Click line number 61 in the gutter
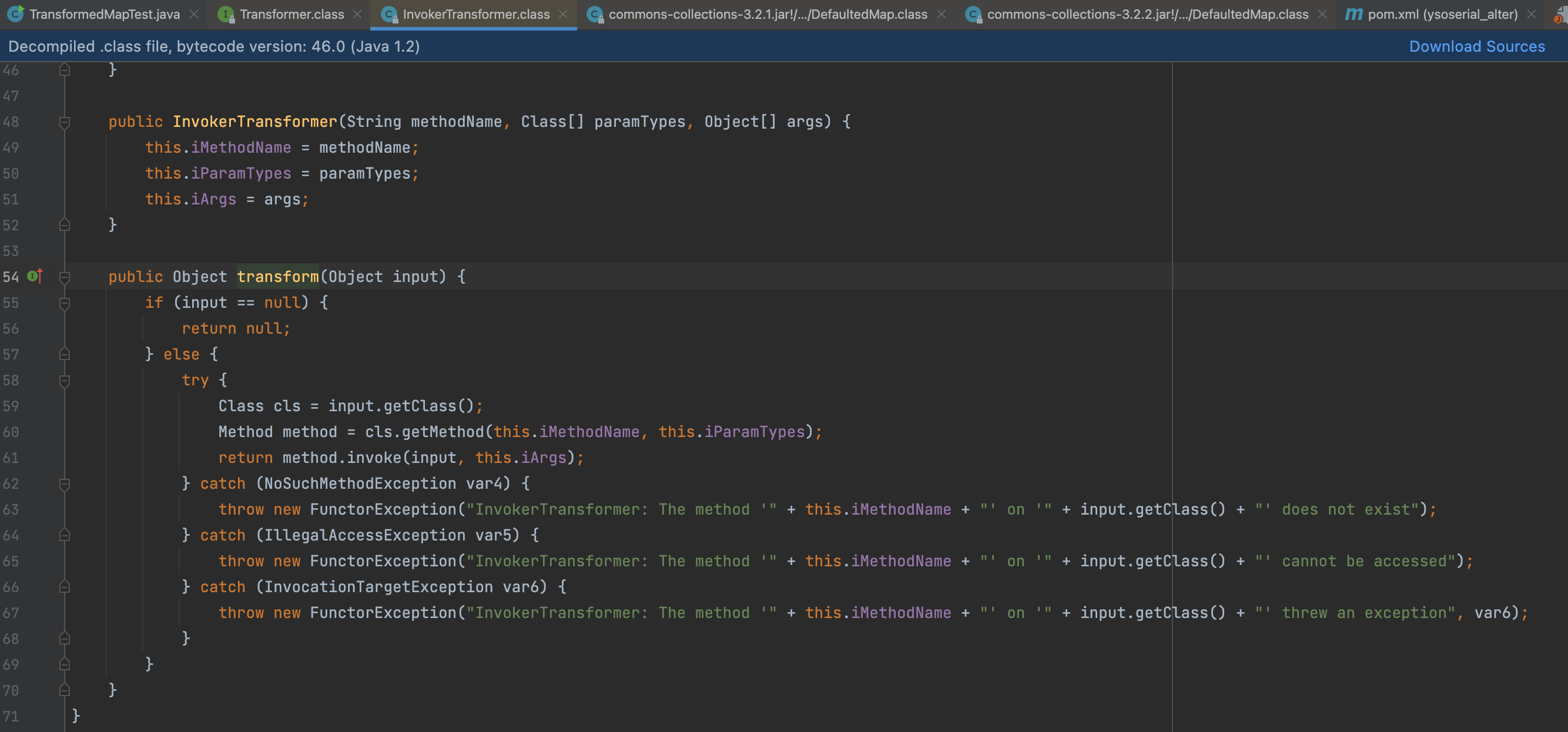This screenshot has height=732, width=1568. (11, 458)
